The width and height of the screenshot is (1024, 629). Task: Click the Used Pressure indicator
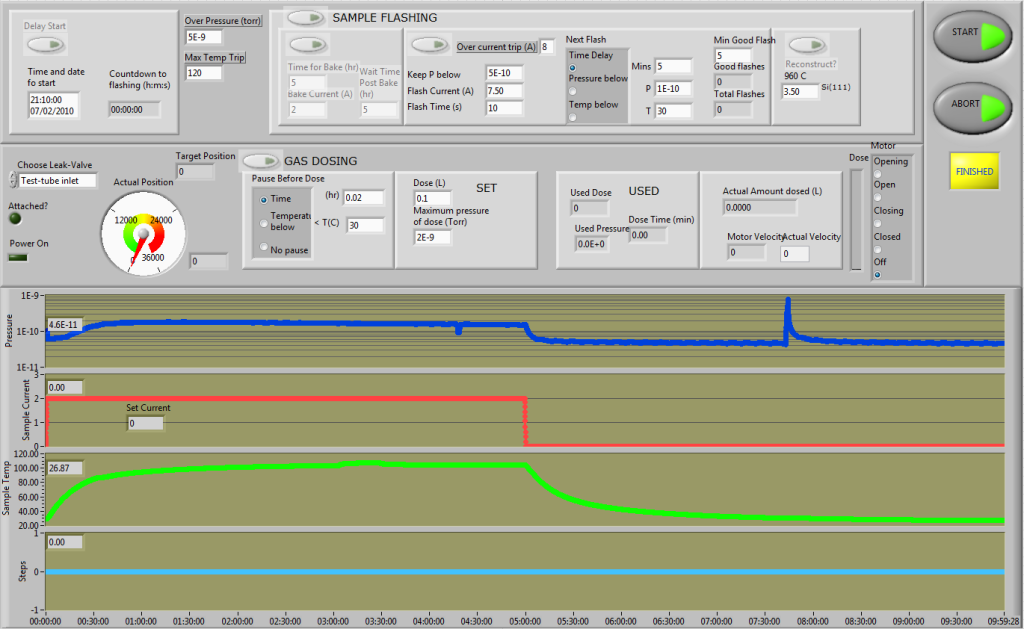tap(592, 244)
